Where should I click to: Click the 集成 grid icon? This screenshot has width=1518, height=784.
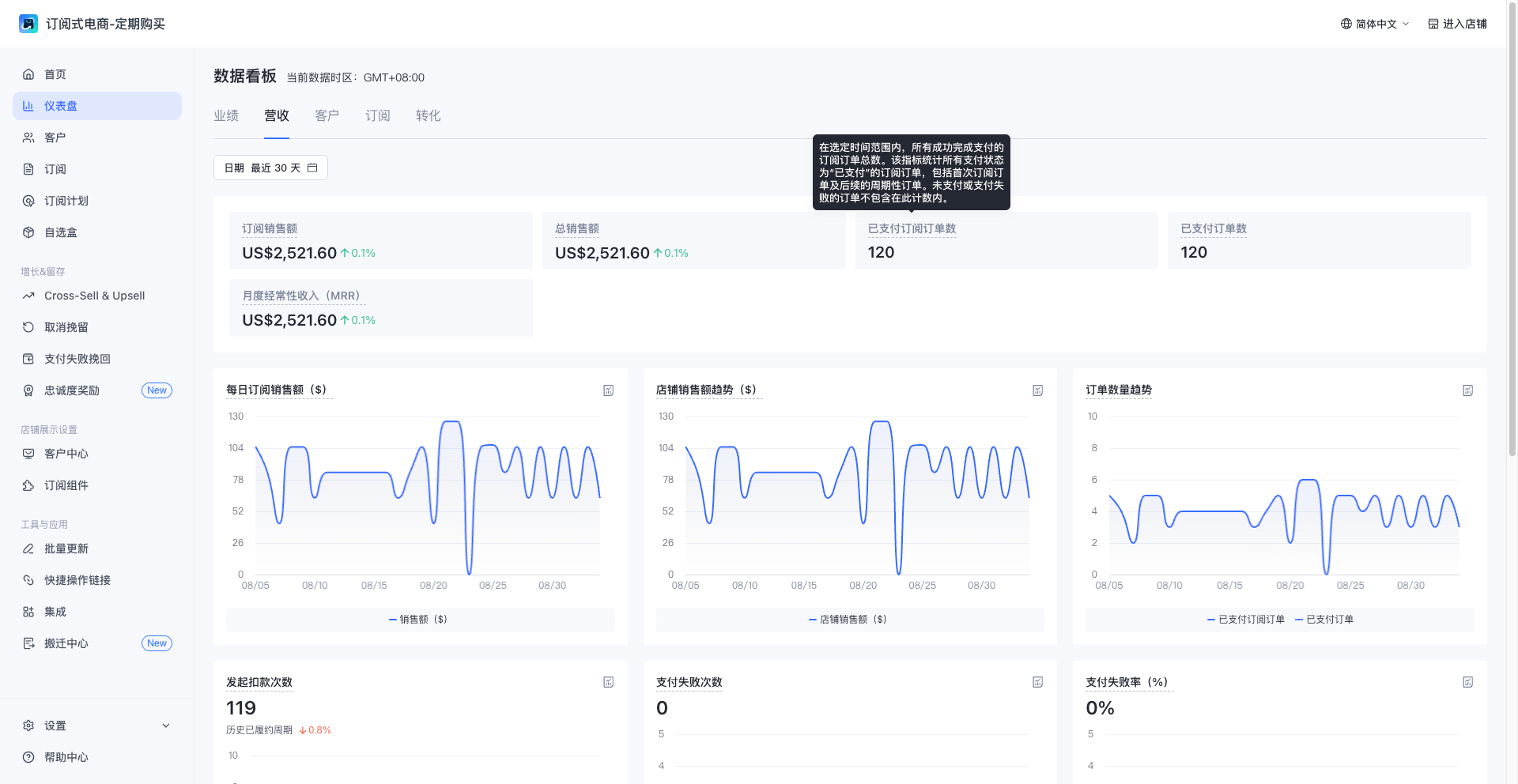(28, 612)
